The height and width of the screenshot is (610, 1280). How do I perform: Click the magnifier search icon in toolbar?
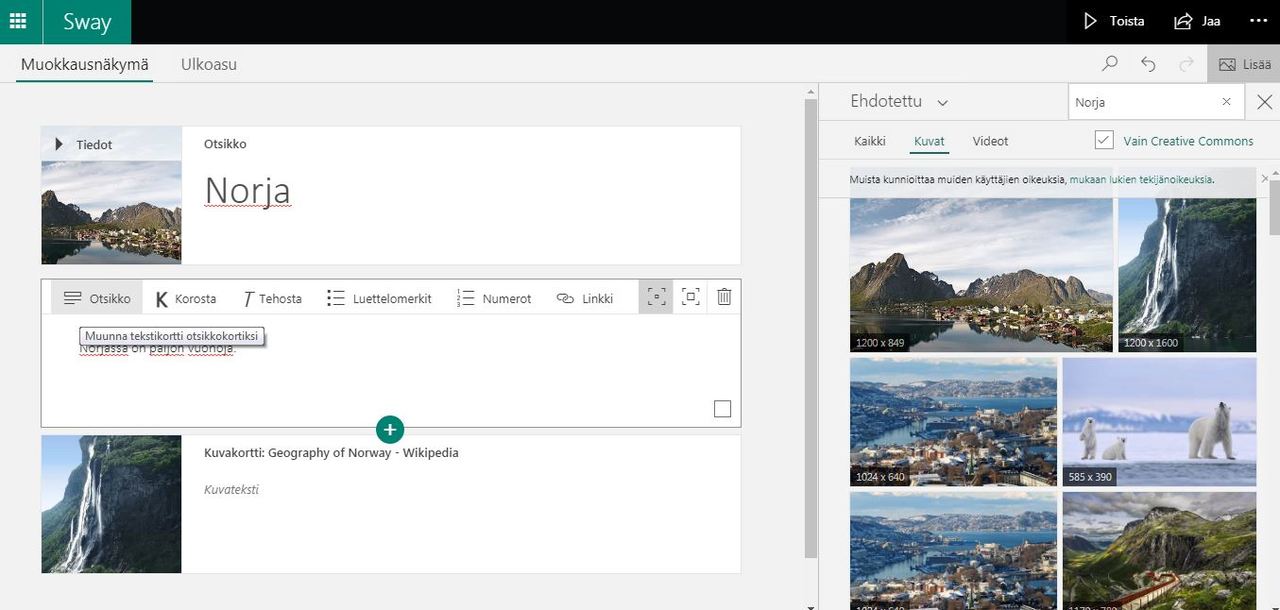click(1110, 64)
